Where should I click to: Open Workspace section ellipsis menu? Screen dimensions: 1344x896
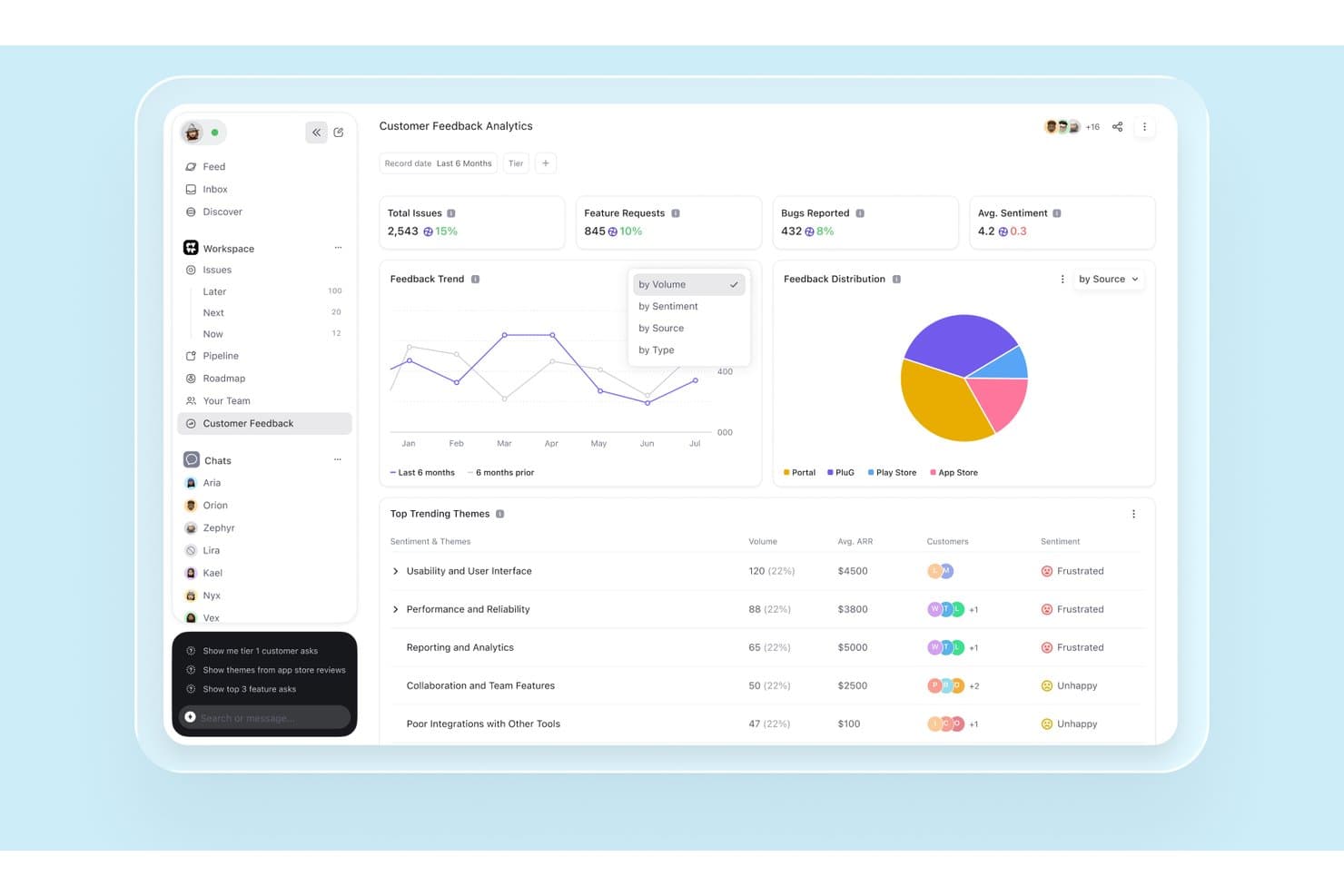pyautogui.click(x=338, y=248)
